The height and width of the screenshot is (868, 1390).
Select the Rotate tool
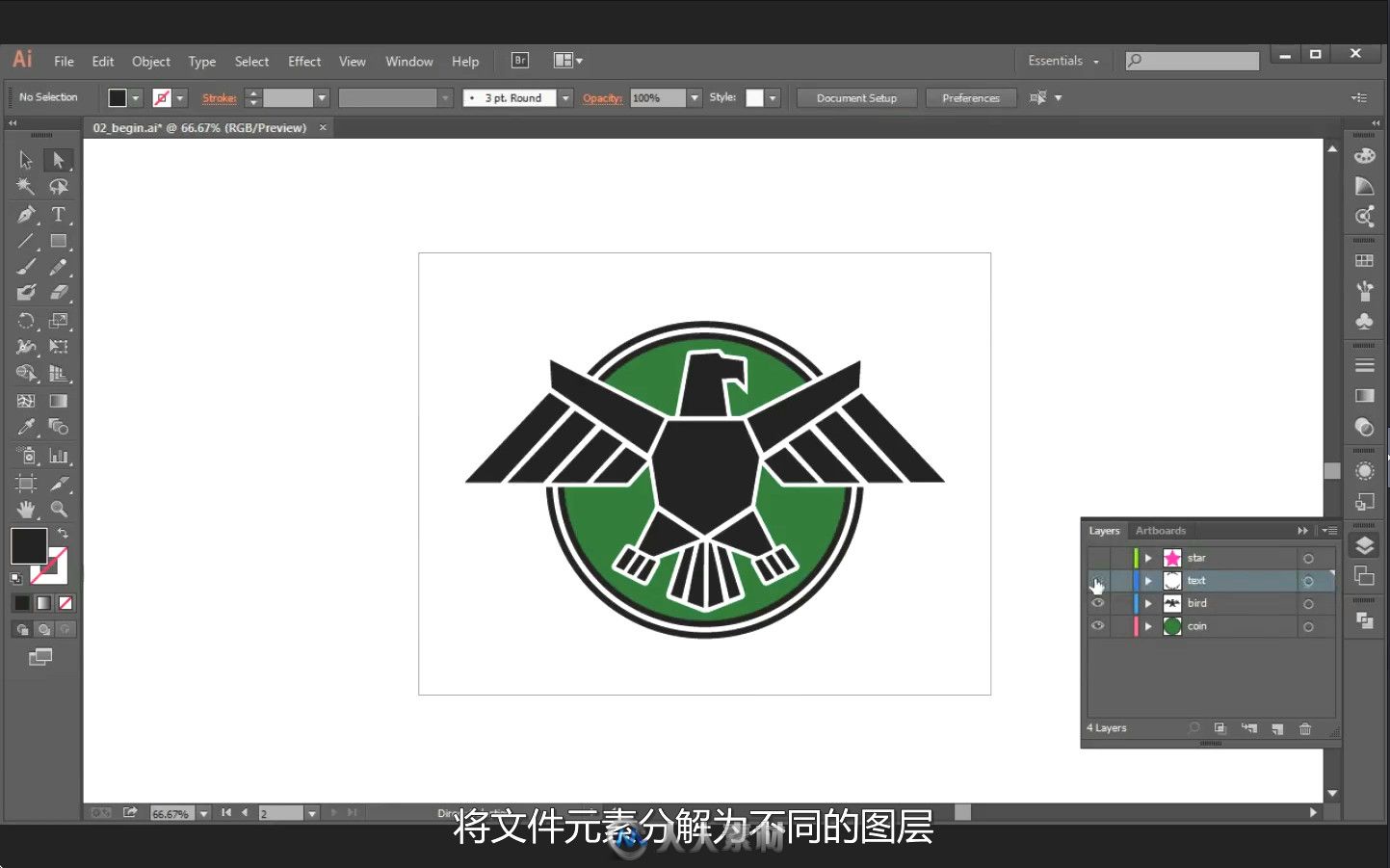point(26,321)
